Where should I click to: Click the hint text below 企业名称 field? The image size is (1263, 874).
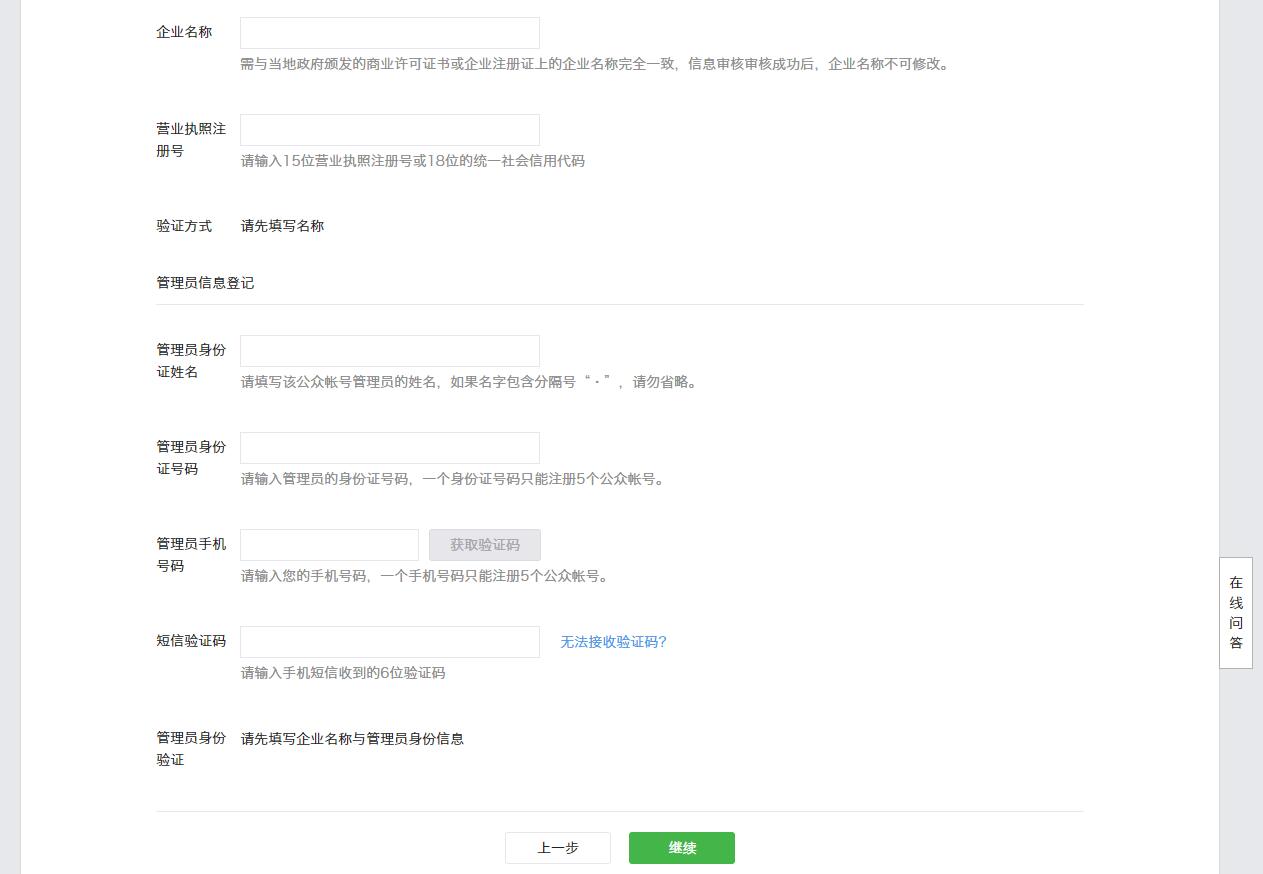tap(594, 64)
